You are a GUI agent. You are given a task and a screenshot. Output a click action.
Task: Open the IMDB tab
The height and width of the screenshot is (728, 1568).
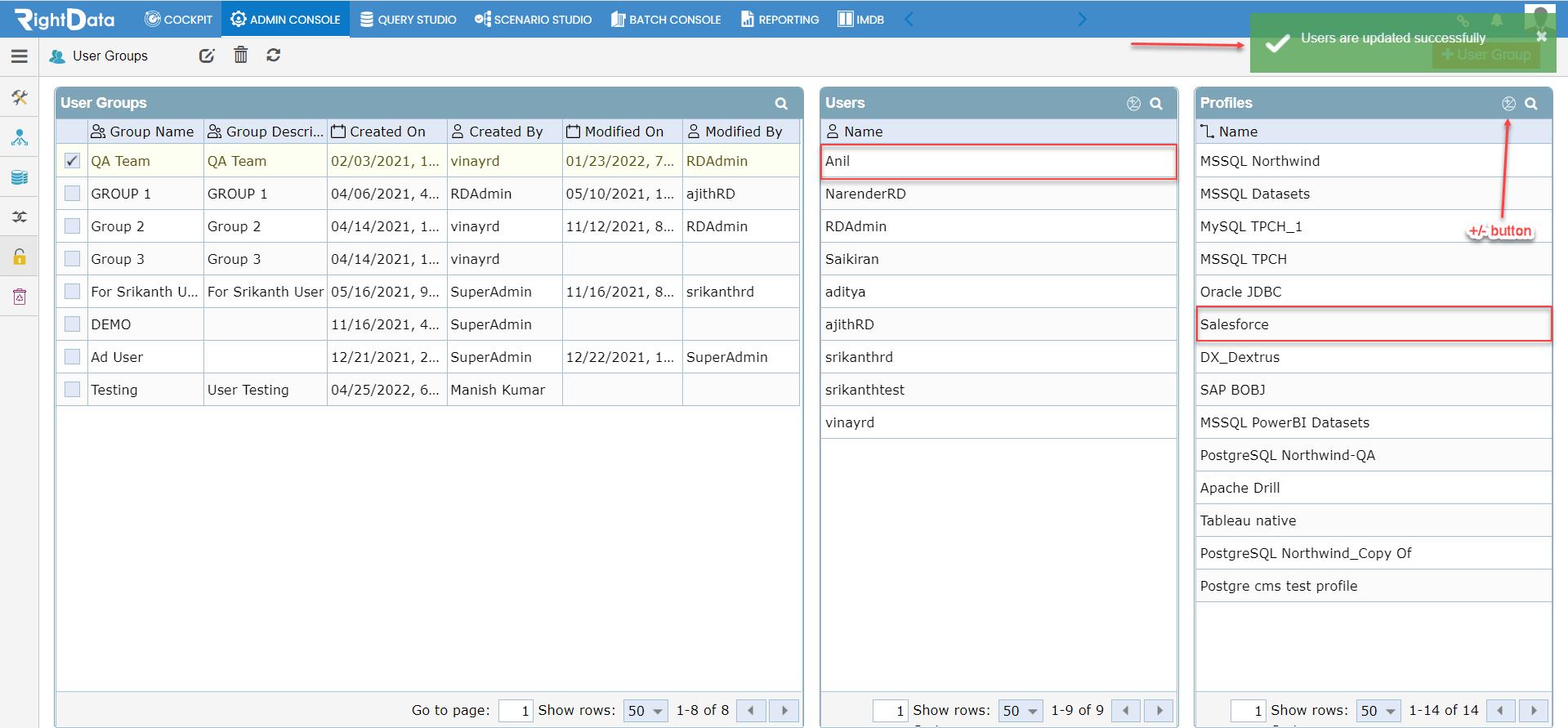(x=860, y=19)
